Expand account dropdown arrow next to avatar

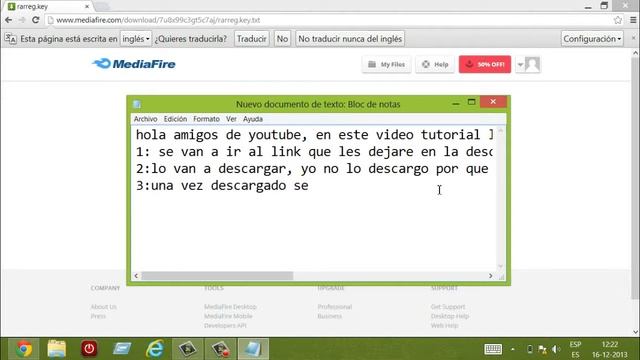(520, 64)
